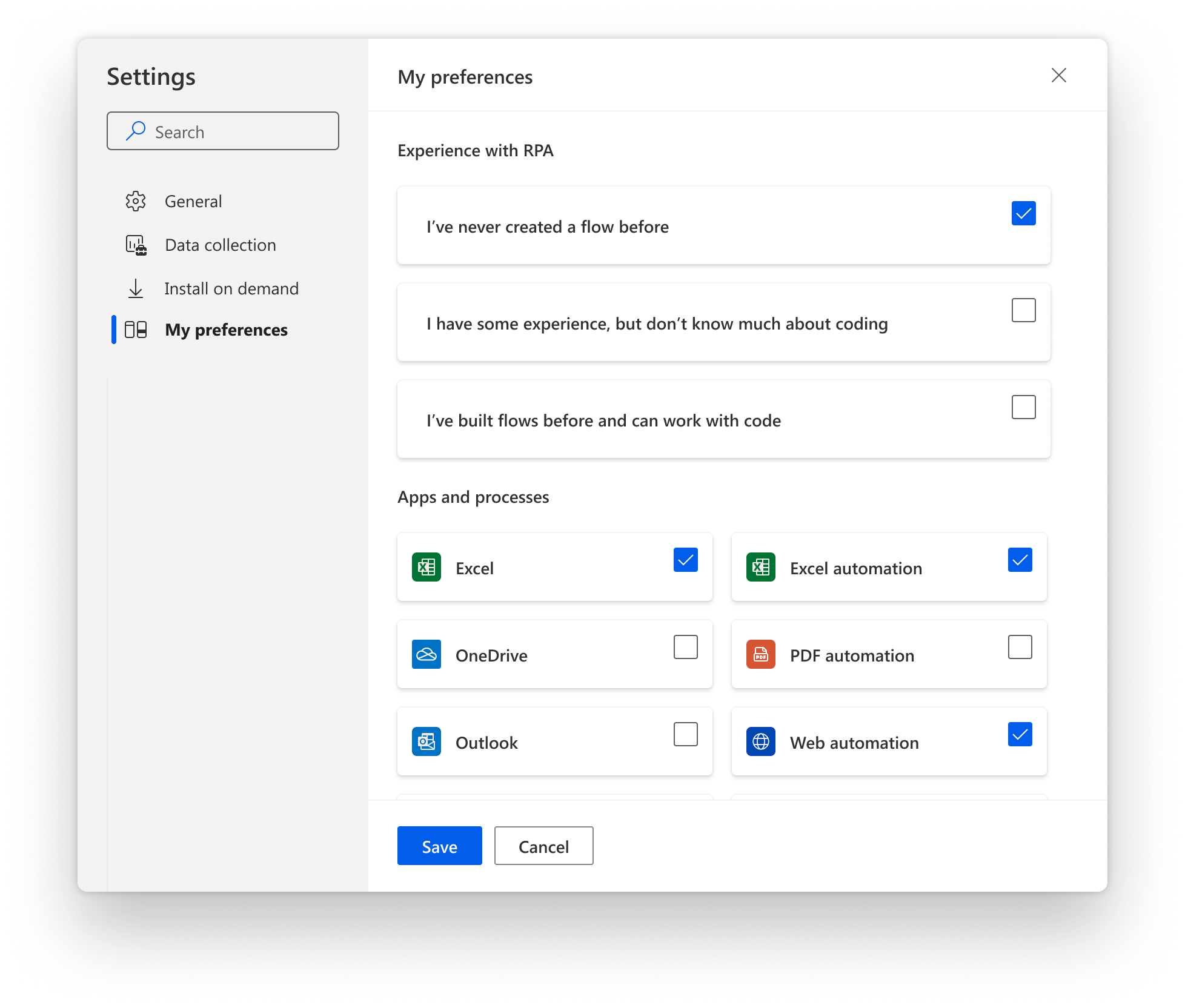1185x1008 pixels.
Task: Click the My preferences panel icon
Action: (136, 330)
